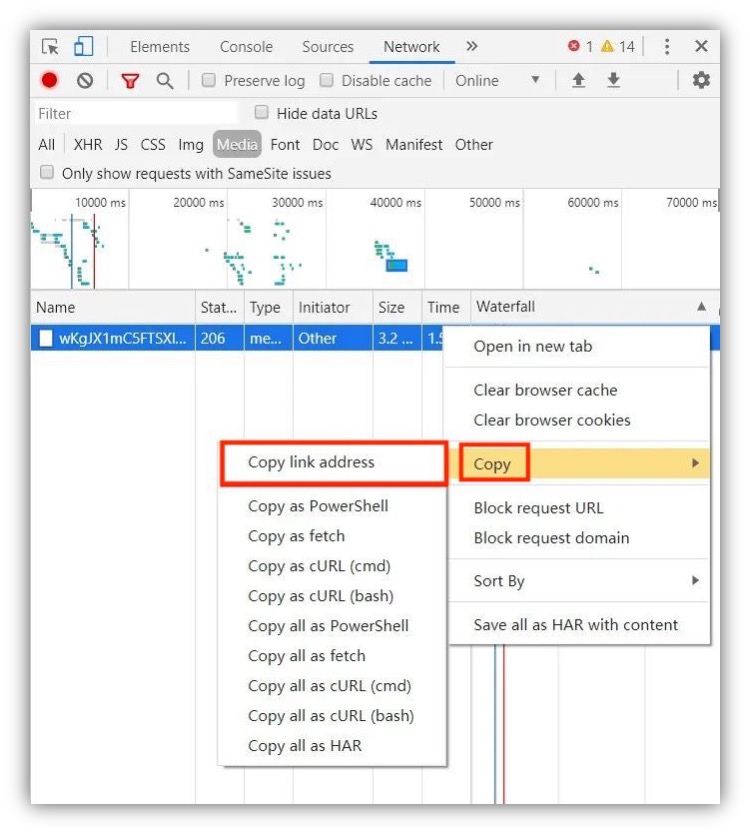Click the yellow warning count indicator
The height and width of the screenshot is (834, 750).
(x=618, y=47)
